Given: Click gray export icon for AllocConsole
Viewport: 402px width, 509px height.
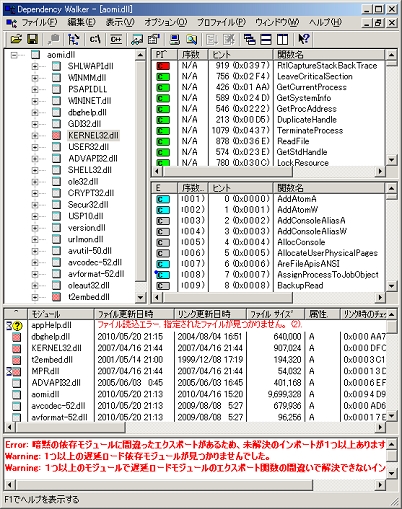Looking at the screenshot, I should pyautogui.click(x=163, y=242).
